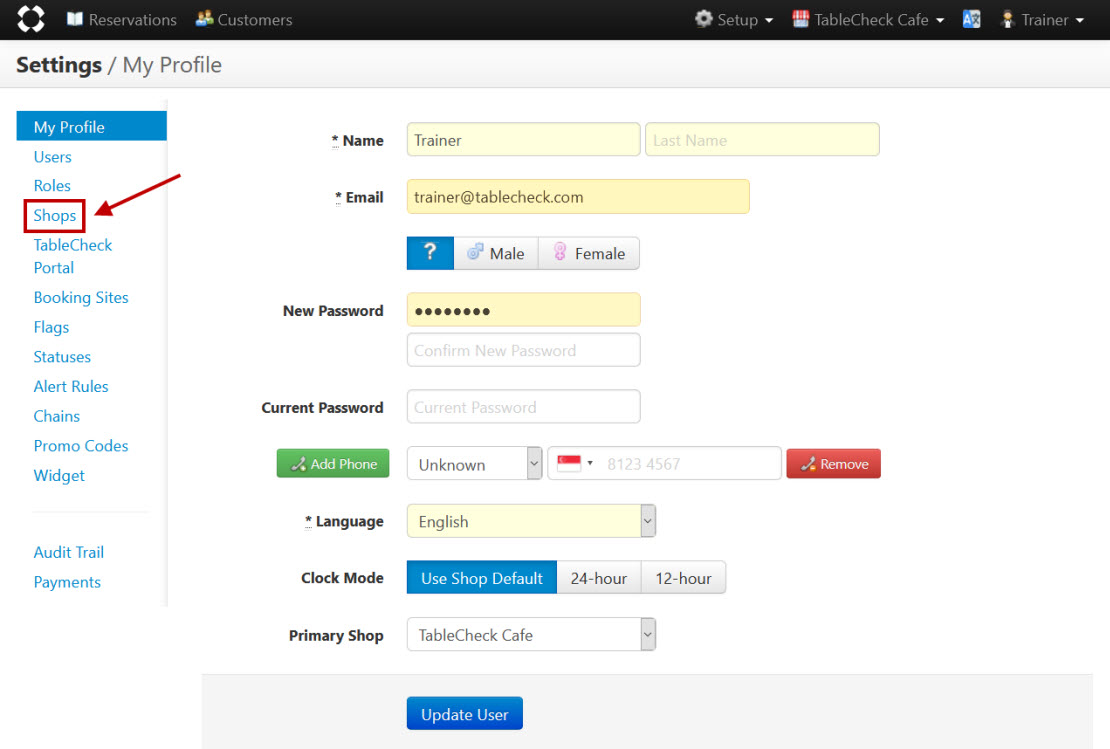This screenshot has height=749, width=1110.
Task: Open Widget in the sidebar
Action: [x=59, y=476]
